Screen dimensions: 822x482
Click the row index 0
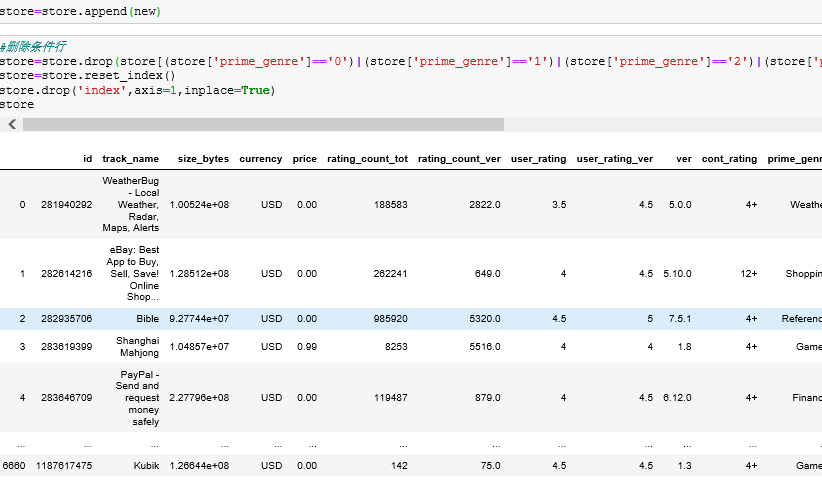click(22, 205)
